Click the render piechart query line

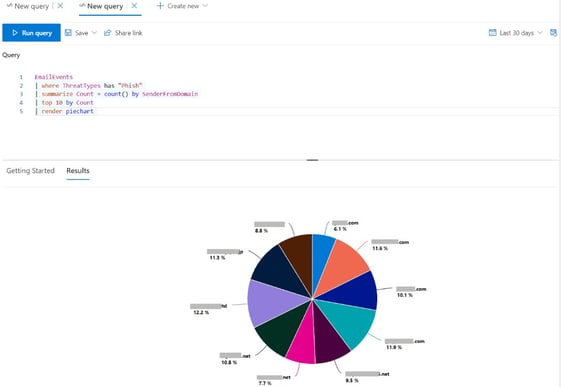click(64, 111)
